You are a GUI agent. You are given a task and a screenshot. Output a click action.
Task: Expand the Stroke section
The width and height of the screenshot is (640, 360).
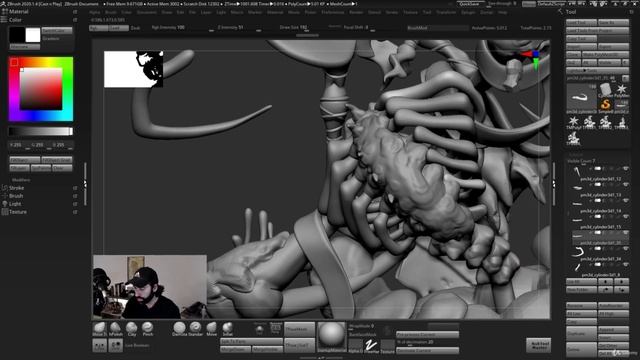pyautogui.click(x=17, y=188)
